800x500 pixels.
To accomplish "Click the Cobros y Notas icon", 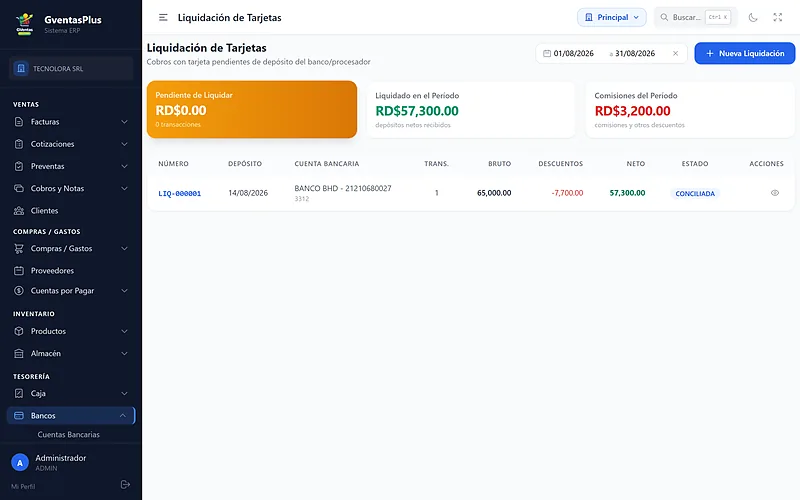I will tap(19, 188).
